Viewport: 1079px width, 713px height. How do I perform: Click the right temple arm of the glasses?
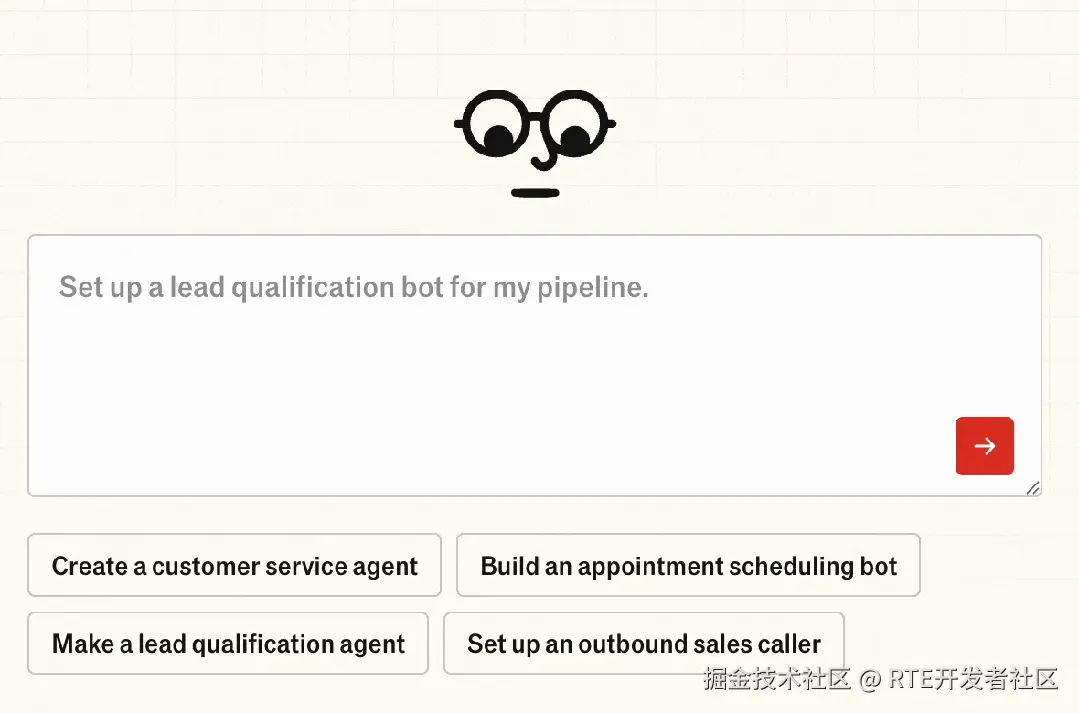(610, 124)
